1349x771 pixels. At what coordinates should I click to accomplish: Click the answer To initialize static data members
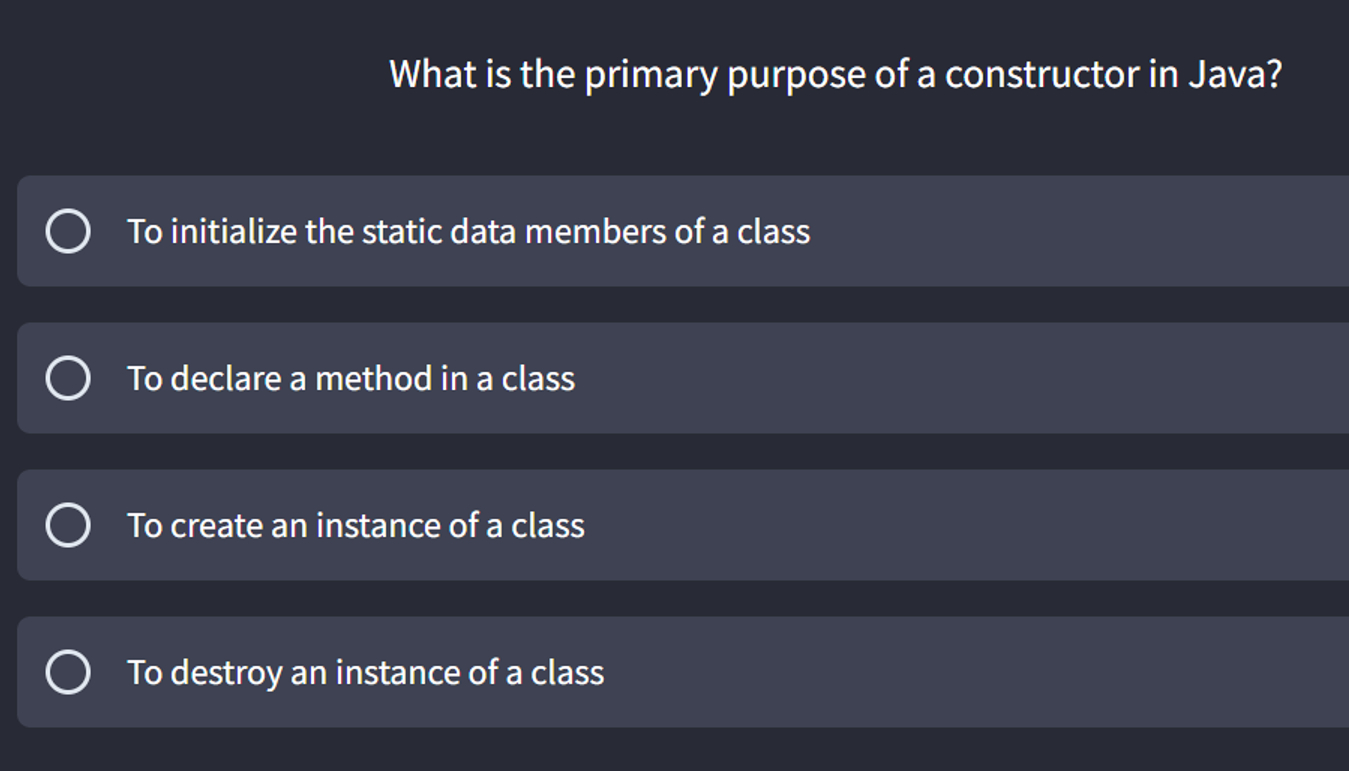(469, 231)
